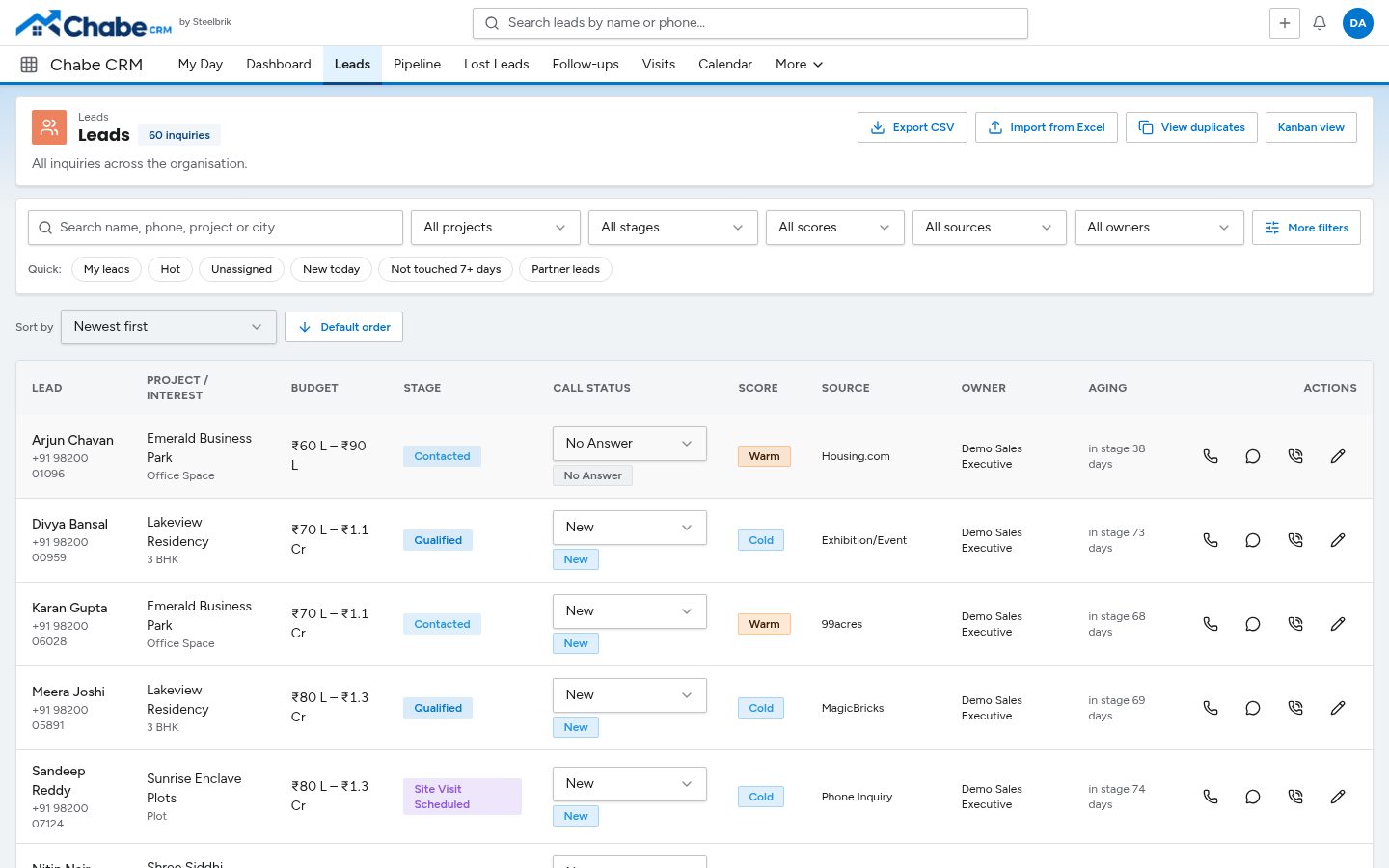Switch to Kanban view
This screenshot has width=1389, height=868.
click(x=1311, y=127)
